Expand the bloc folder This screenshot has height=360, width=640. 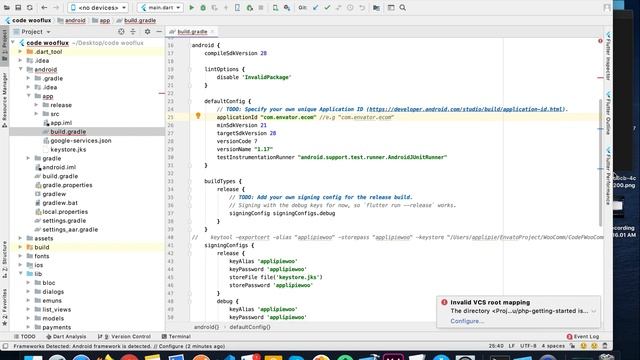28,282
